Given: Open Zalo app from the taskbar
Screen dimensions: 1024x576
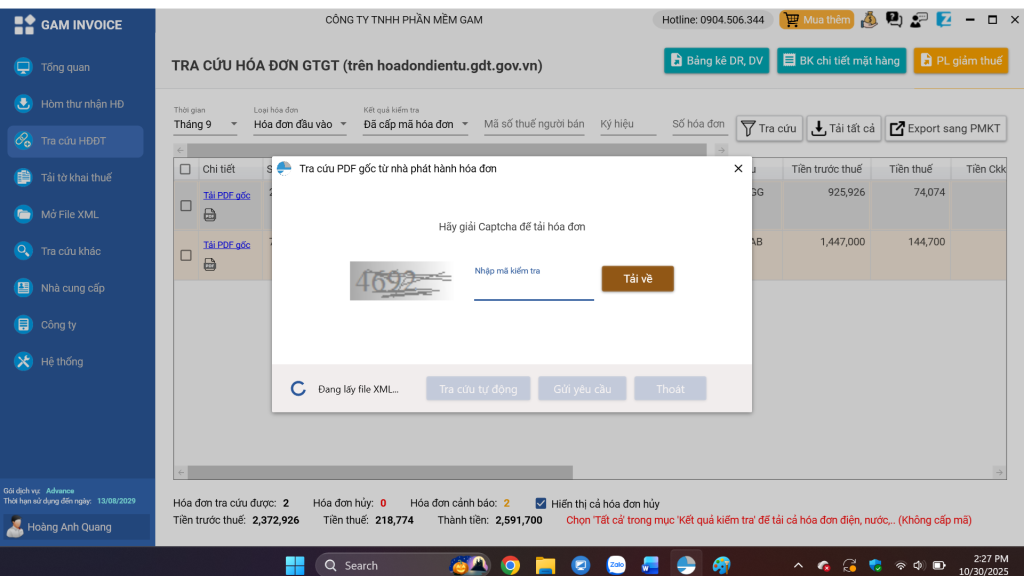Looking at the screenshot, I should pyautogui.click(x=616, y=565).
